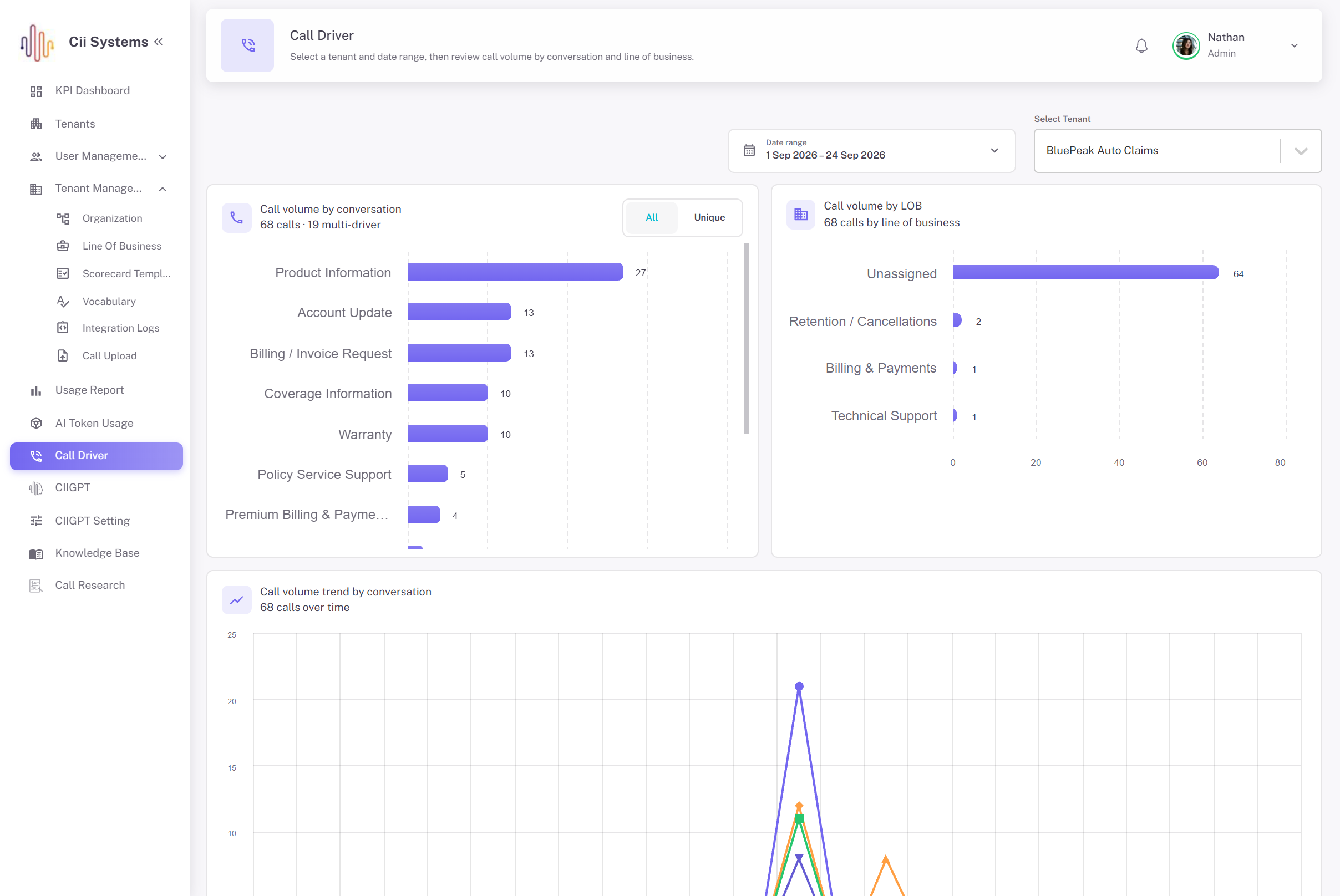The image size is (1340, 896).
Task: Open Knowledge Base page
Action: [x=96, y=553]
